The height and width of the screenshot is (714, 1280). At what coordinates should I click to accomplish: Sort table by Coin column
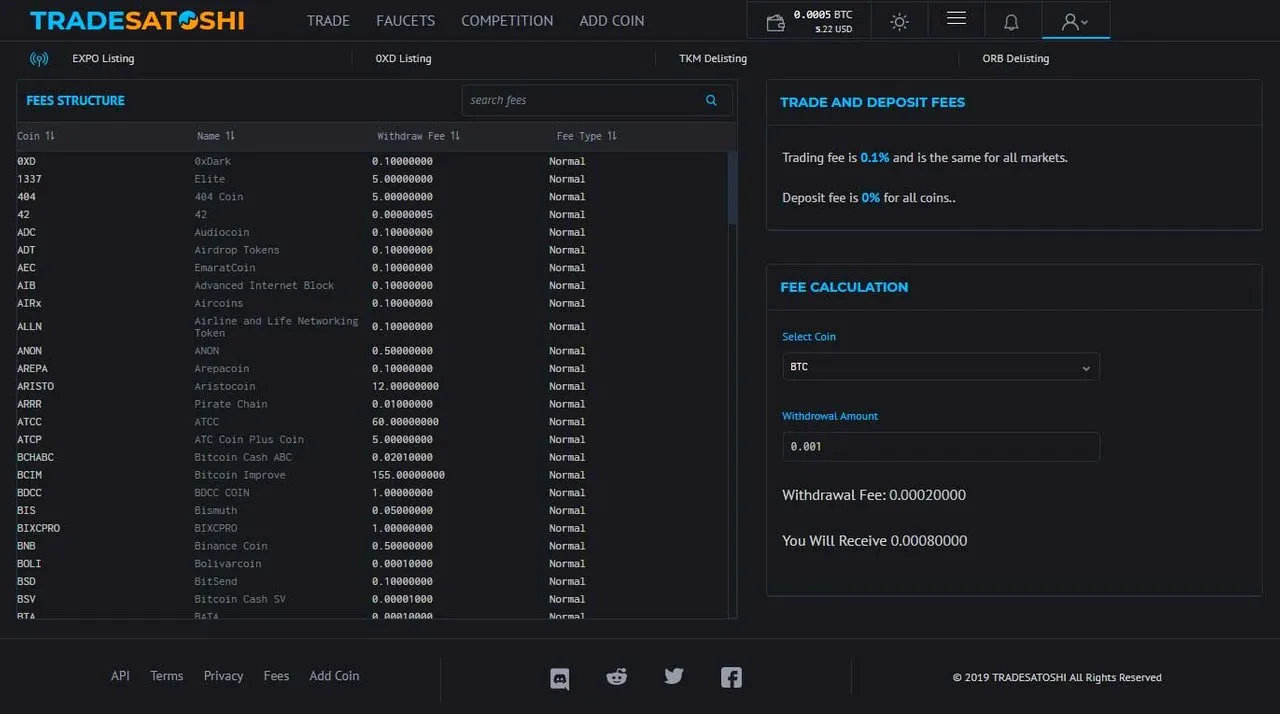point(36,136)
